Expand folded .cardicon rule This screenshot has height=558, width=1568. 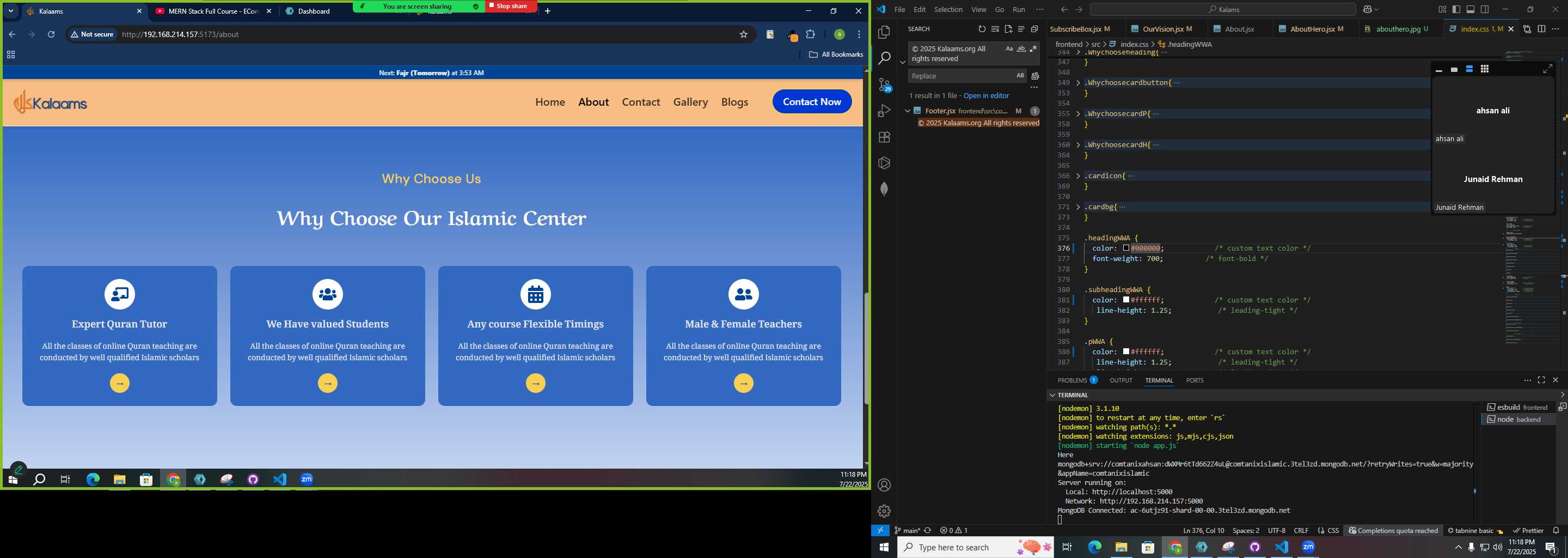click(x=1078, y=176)
